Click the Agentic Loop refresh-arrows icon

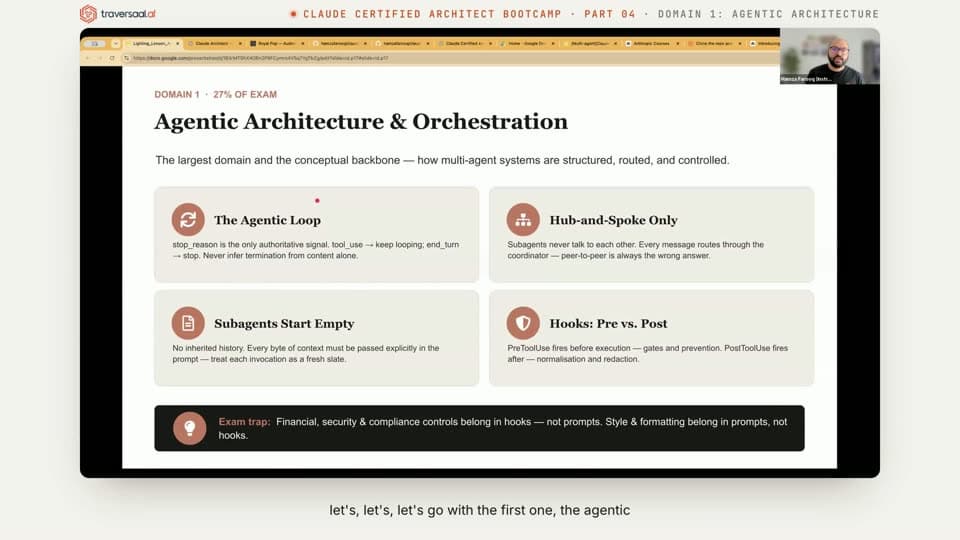(188, 219)
